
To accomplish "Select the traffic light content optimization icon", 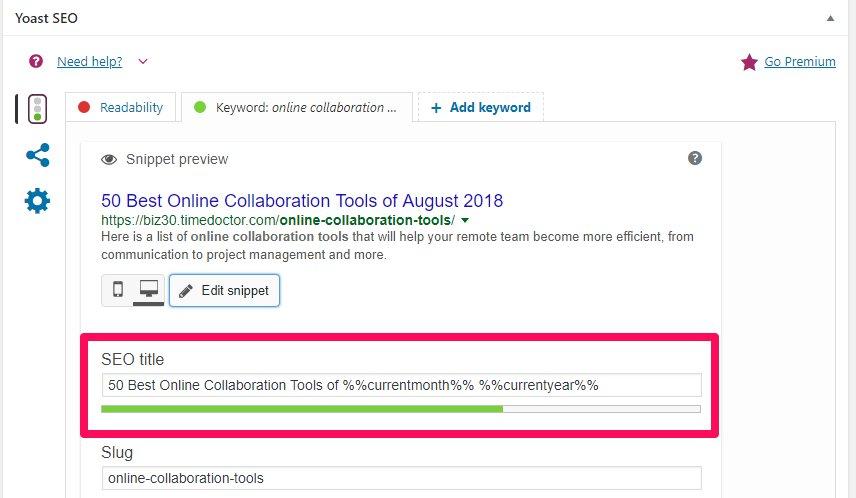I will 37,109.
